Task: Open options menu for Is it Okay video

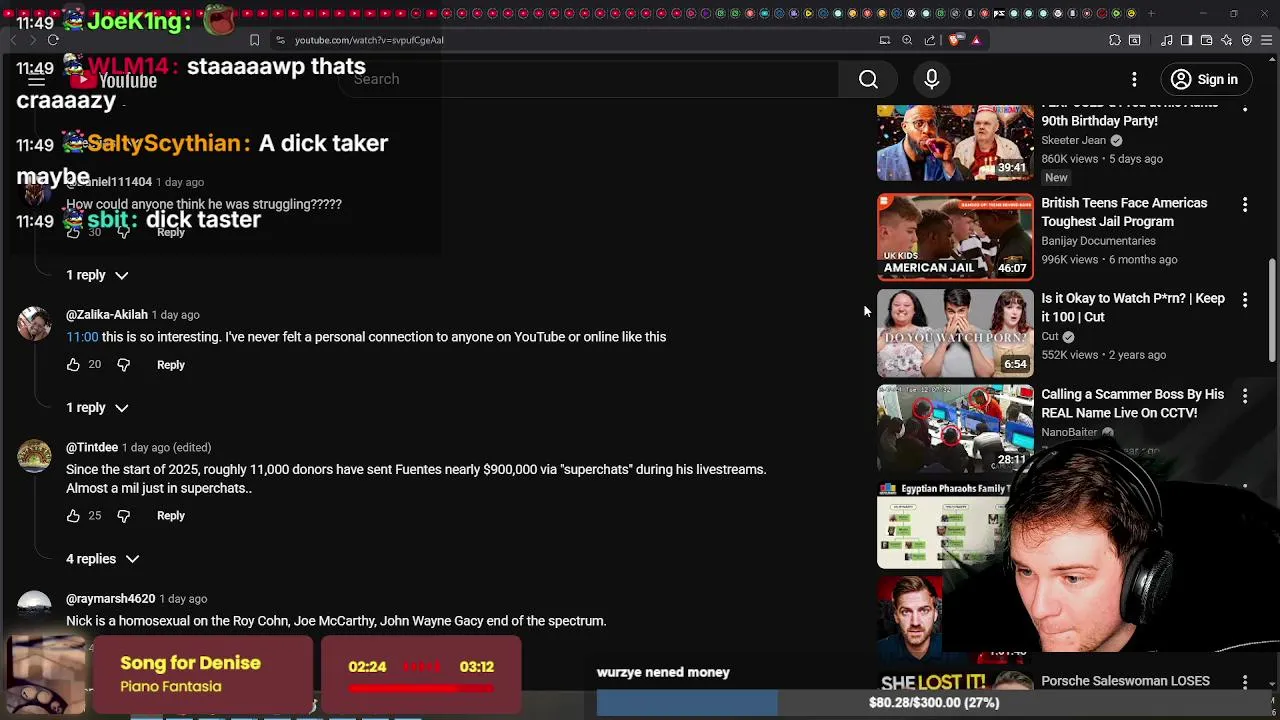Action: coord(1245,300)
